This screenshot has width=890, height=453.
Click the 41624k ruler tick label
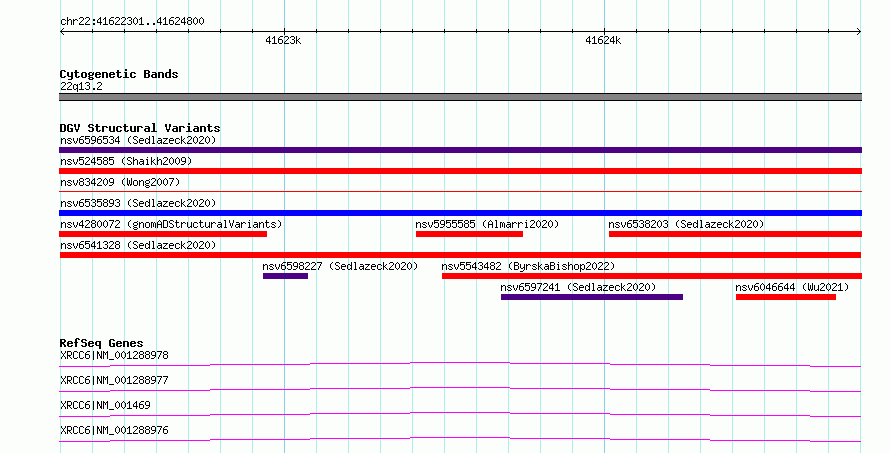(x=603, y=41)
